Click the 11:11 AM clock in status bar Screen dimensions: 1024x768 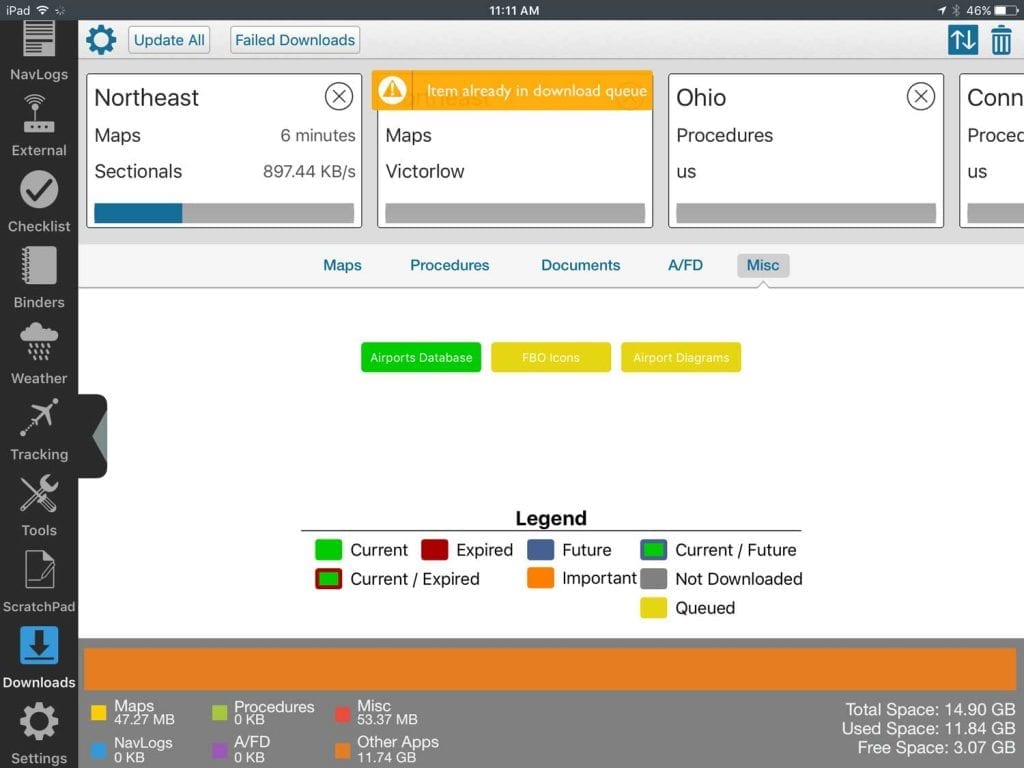(x=514, y=10)
